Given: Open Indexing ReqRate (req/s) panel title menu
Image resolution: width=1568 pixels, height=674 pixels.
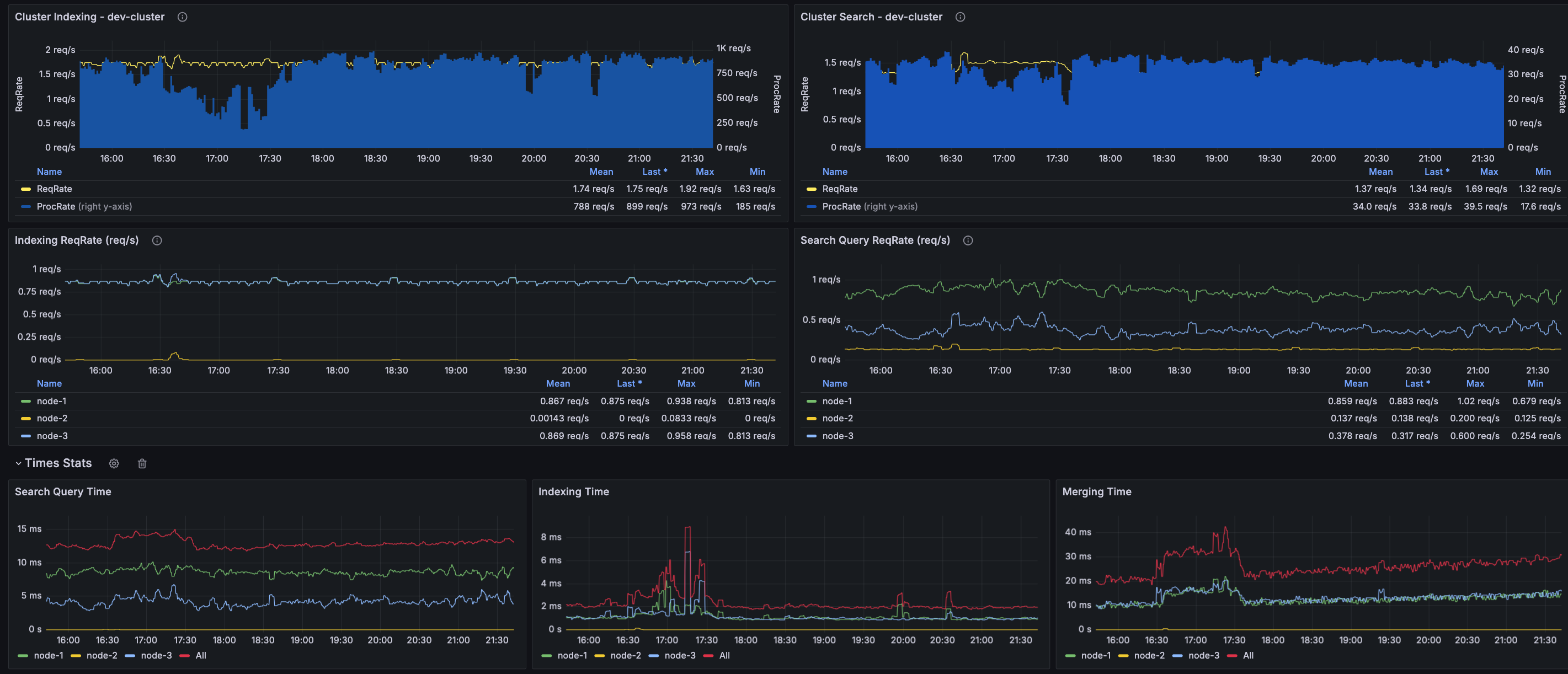Looking at the screenshot, I should point(77,240).
